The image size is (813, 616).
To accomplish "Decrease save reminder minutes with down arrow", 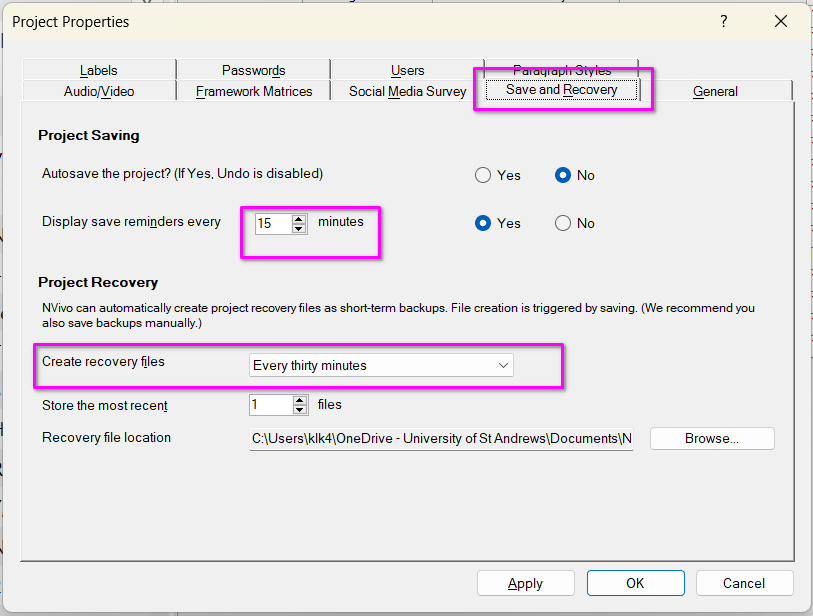I will click(299, 228).
